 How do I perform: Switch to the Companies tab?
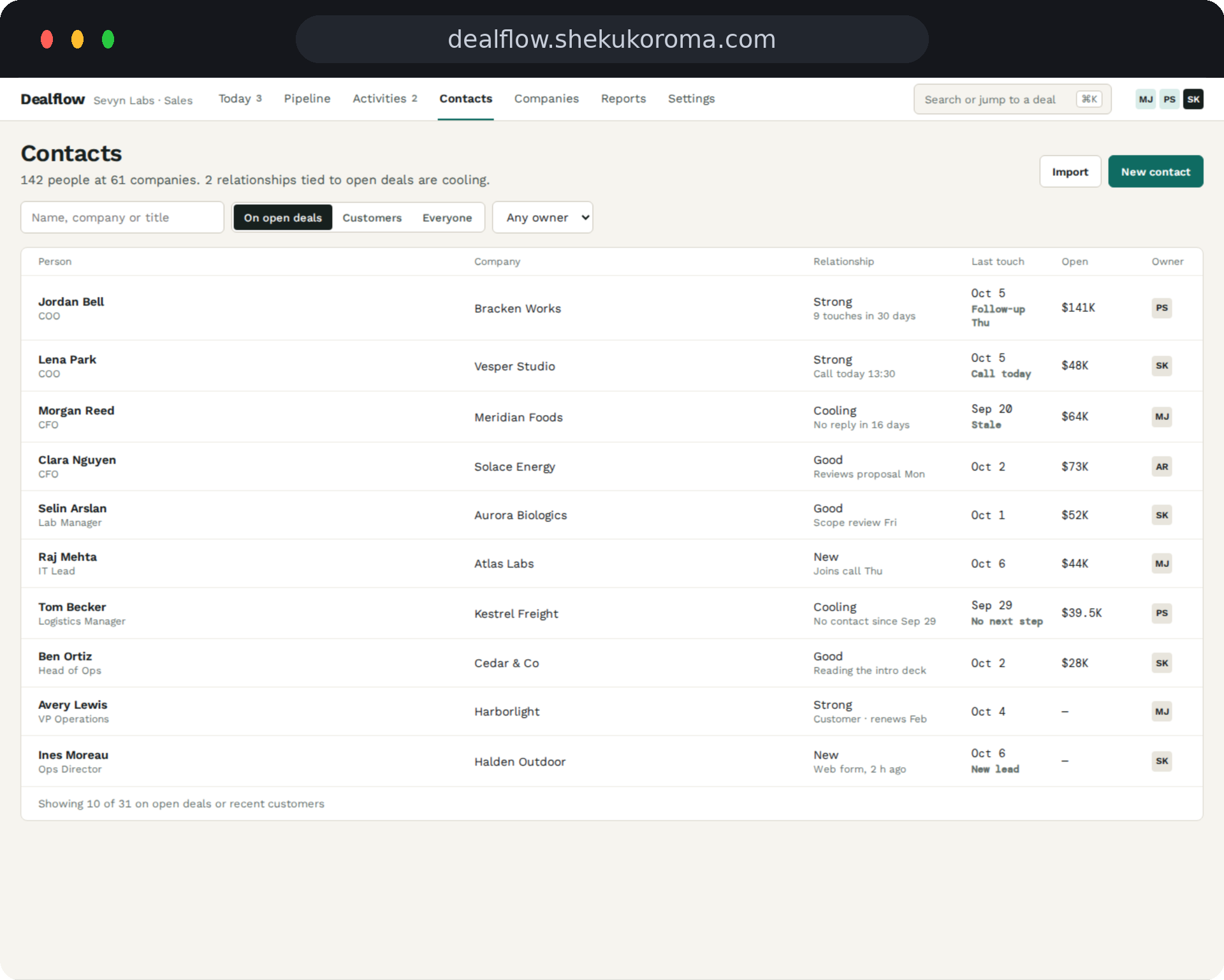tap(546, 99)
